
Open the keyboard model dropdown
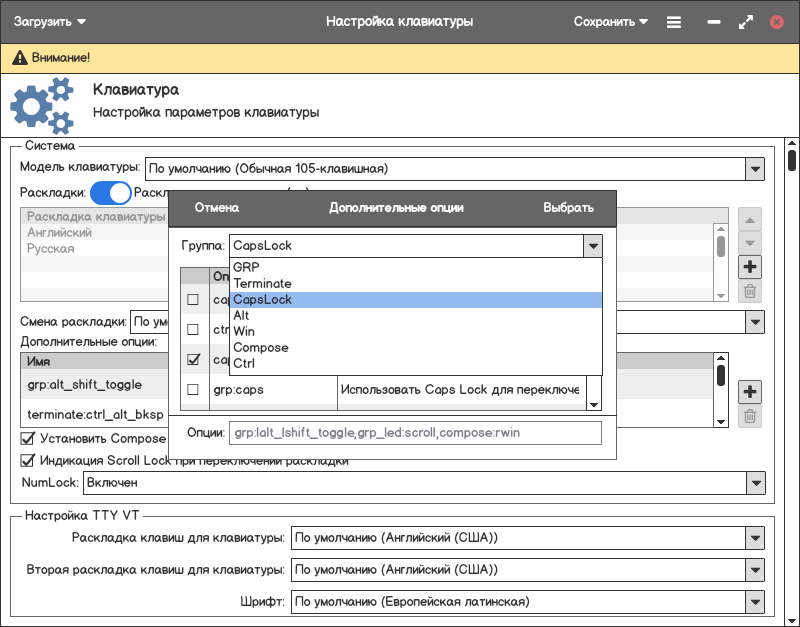coord(754,168)
